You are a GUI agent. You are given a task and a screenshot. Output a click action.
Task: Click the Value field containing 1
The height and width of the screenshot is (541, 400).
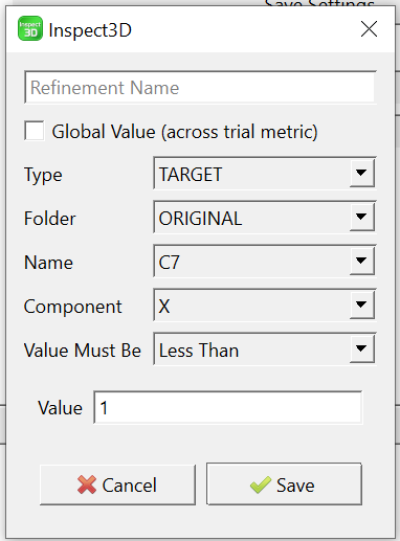[x=228, y=407]
